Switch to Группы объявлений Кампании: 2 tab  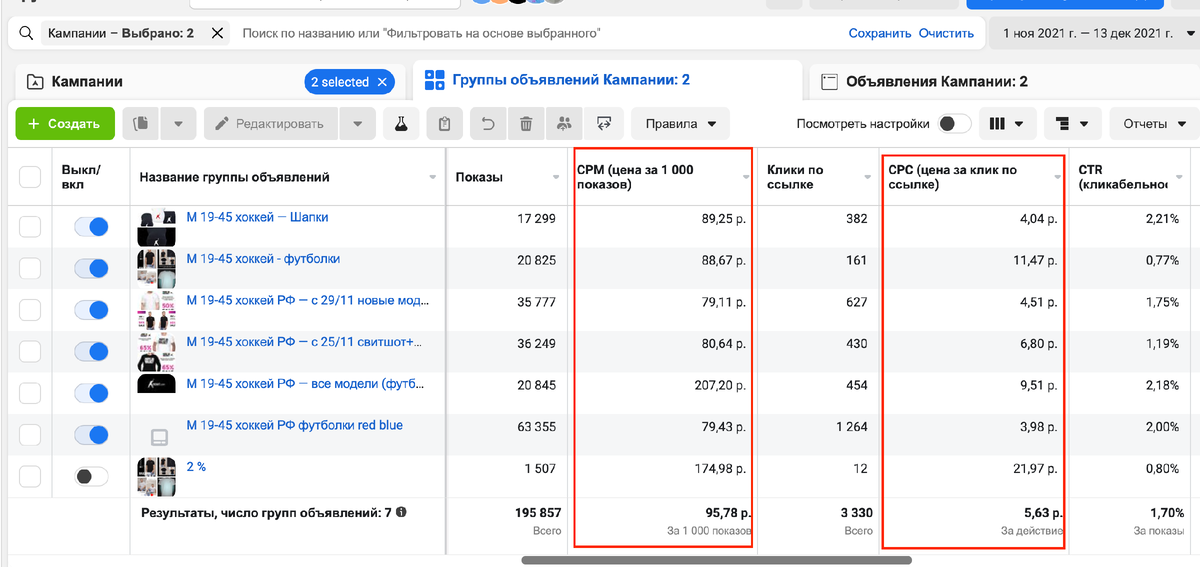[607, 80]
